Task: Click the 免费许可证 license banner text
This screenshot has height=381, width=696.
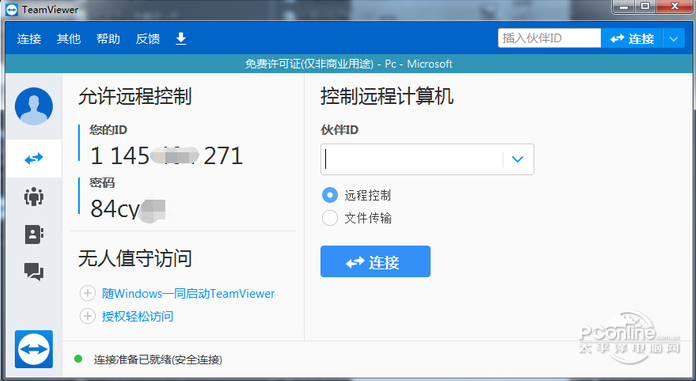Action: tap(349, 64)
